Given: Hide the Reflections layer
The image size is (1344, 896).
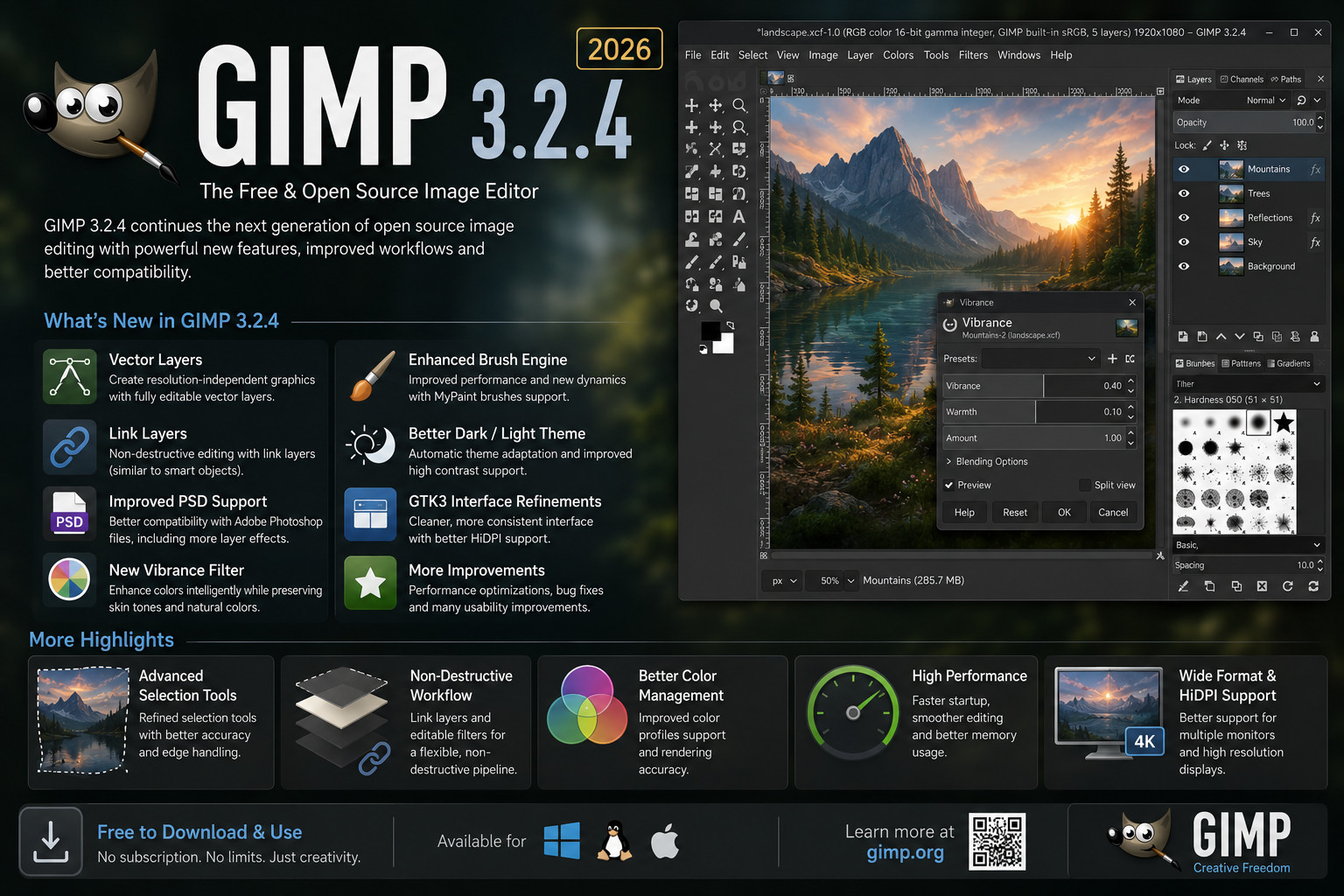Looking at the screenshot, I should (x=1184, y=218).
